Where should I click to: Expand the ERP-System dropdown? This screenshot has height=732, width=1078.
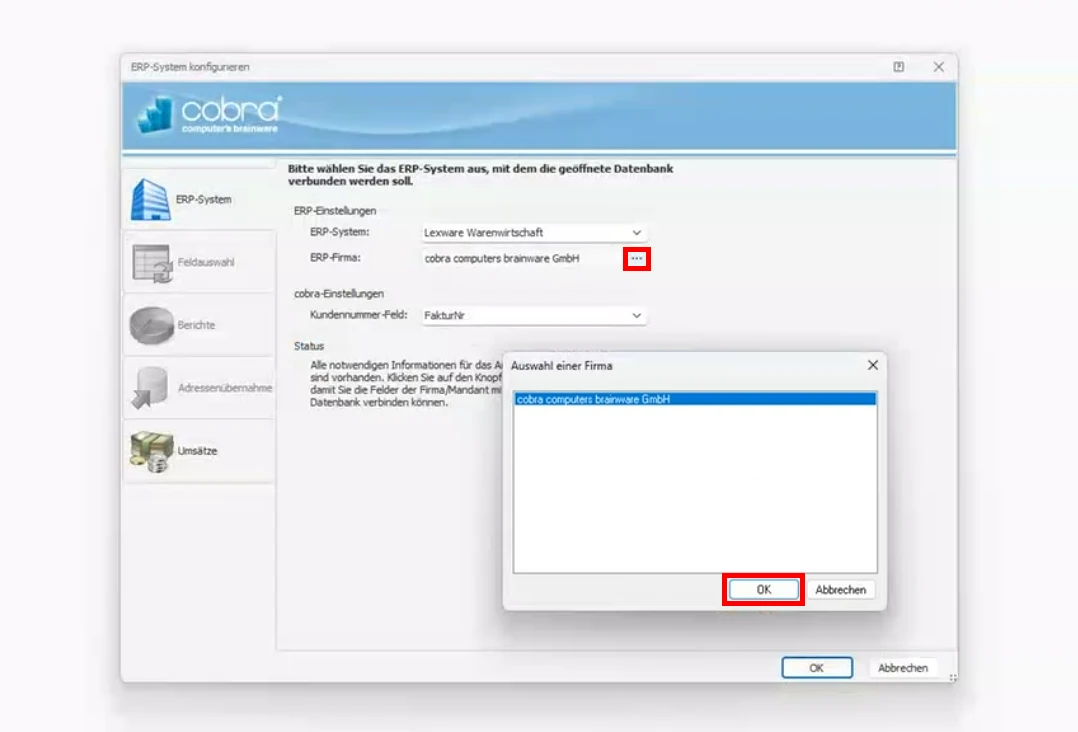pyautogui.click(x=637, y=232)
